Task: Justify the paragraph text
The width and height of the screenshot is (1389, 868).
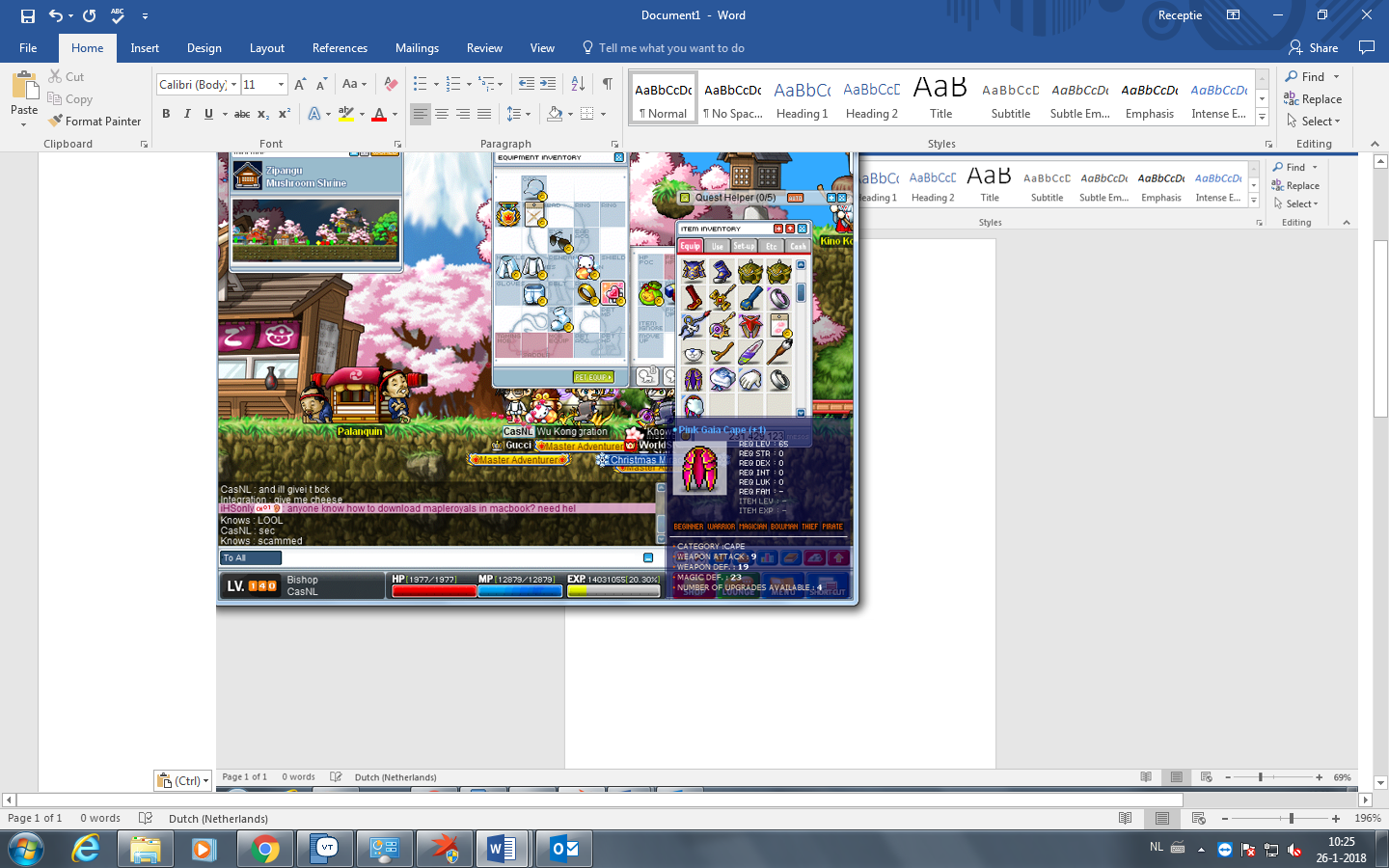Action: (483, 114)
